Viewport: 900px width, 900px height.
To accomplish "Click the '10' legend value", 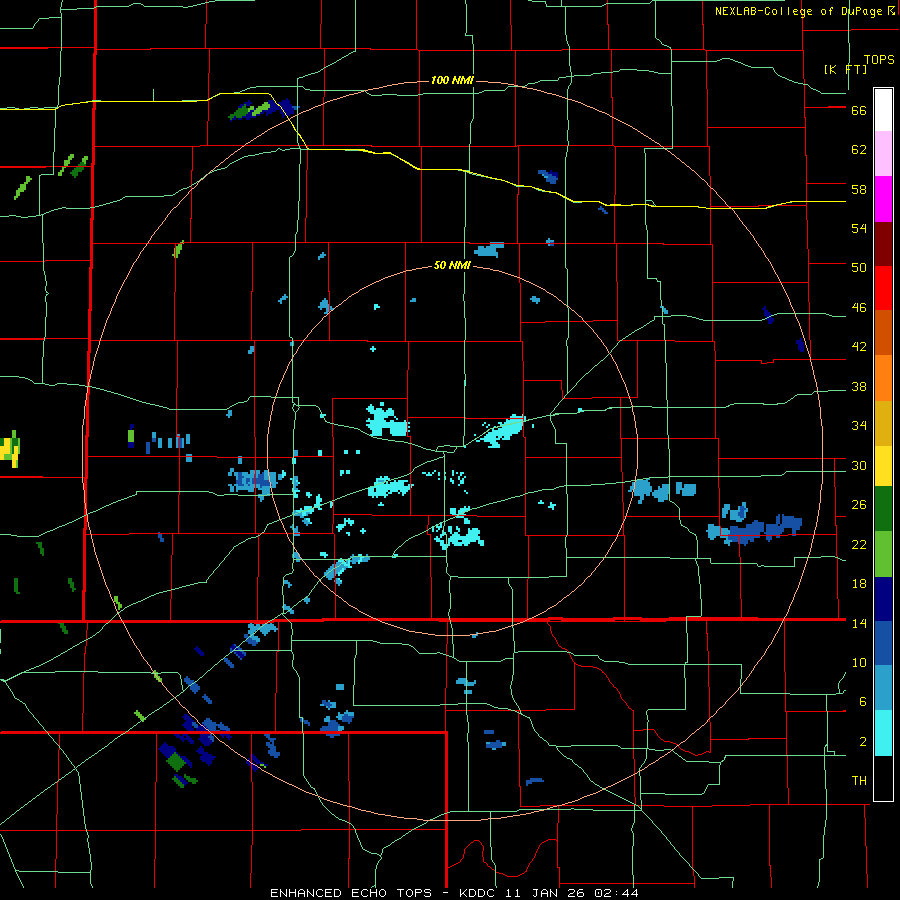I will coord(859,663).
